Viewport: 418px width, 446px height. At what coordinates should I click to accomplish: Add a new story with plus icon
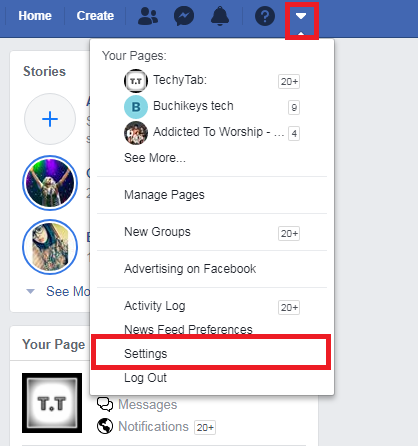pos(50,119)
